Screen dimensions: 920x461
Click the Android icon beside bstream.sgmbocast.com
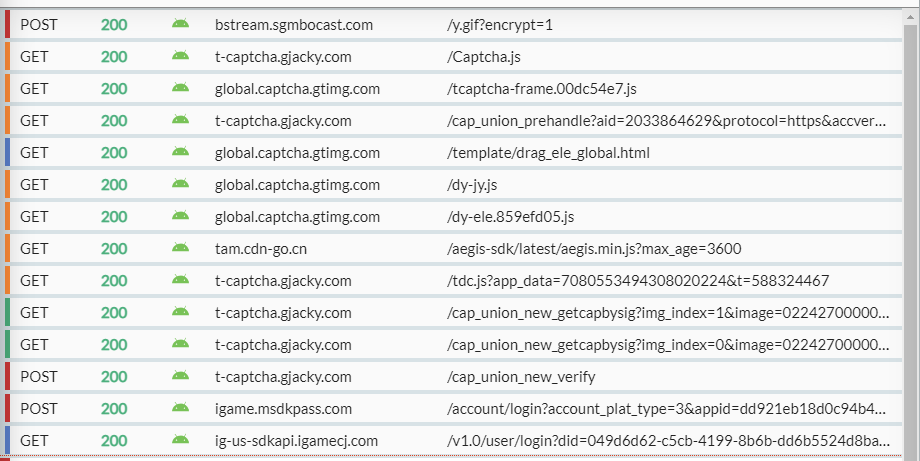(180, 25)
